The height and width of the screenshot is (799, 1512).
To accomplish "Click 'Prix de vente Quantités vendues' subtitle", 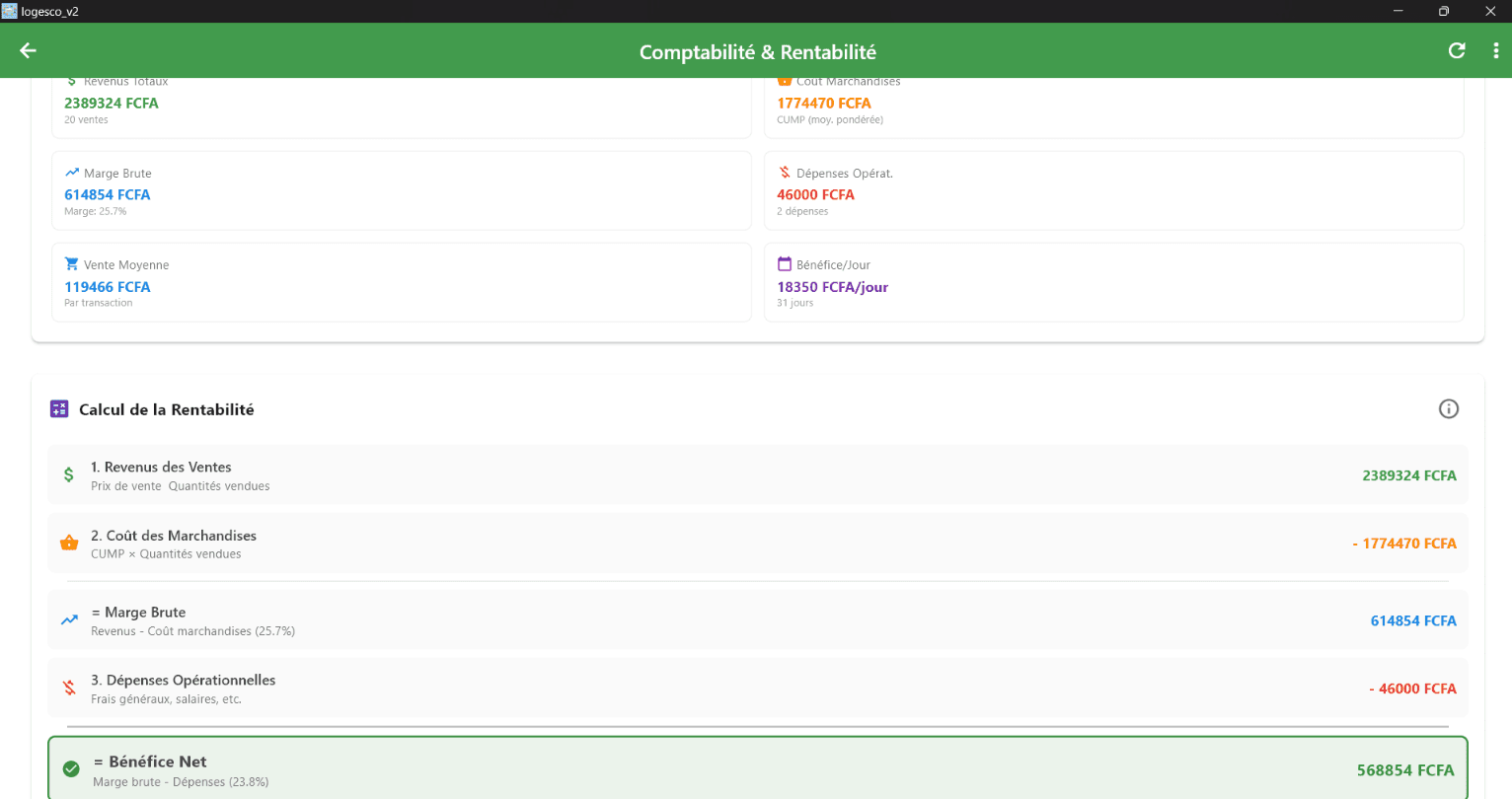I will [x=181, y=486].
